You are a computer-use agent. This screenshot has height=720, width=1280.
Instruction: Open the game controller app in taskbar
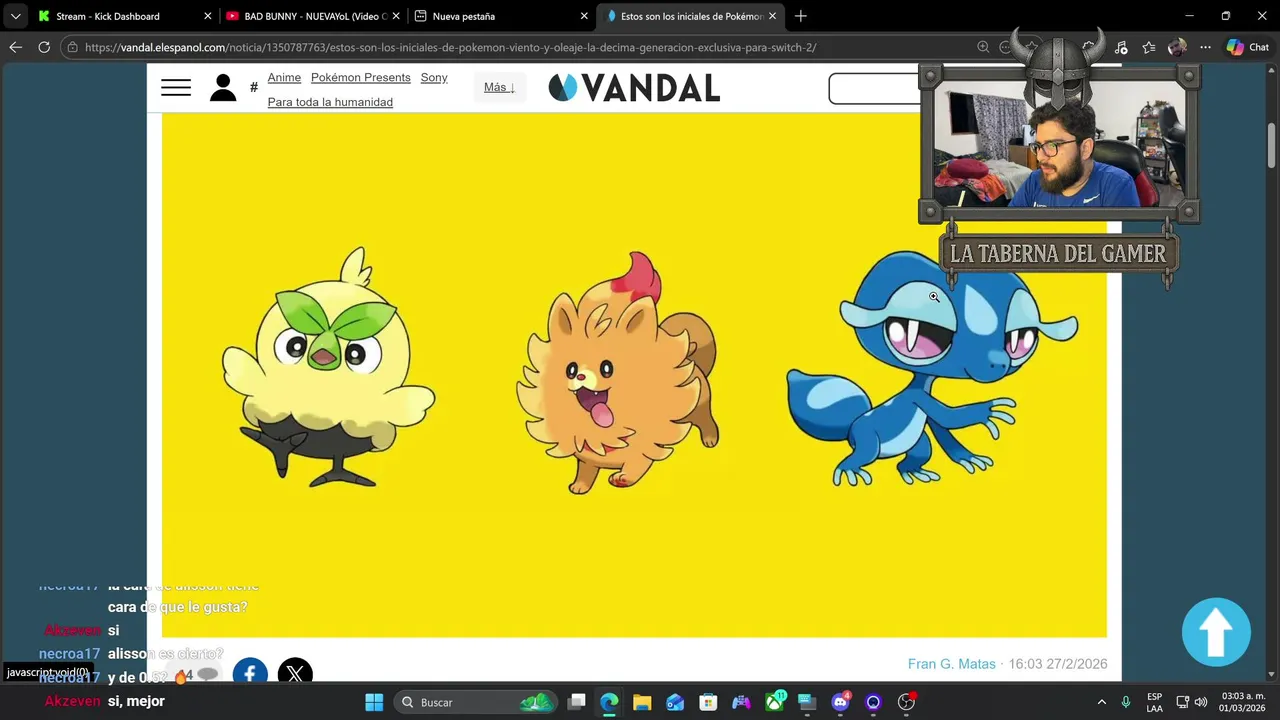(741, 702)
